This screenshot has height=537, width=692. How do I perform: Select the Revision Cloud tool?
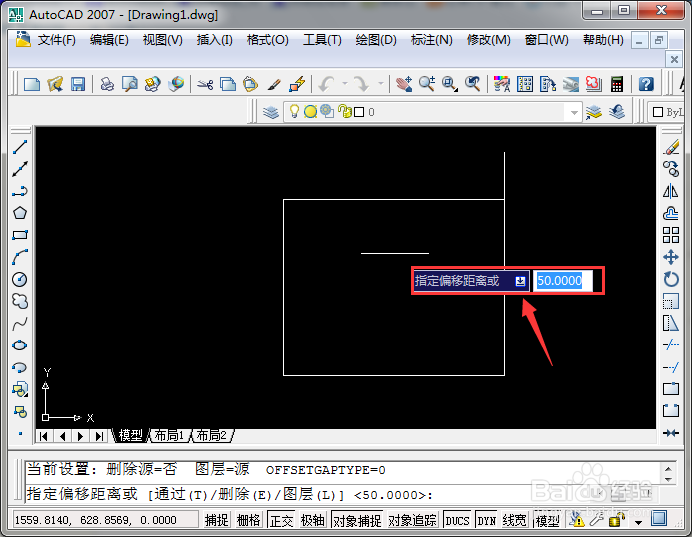[x=20, y=301]
